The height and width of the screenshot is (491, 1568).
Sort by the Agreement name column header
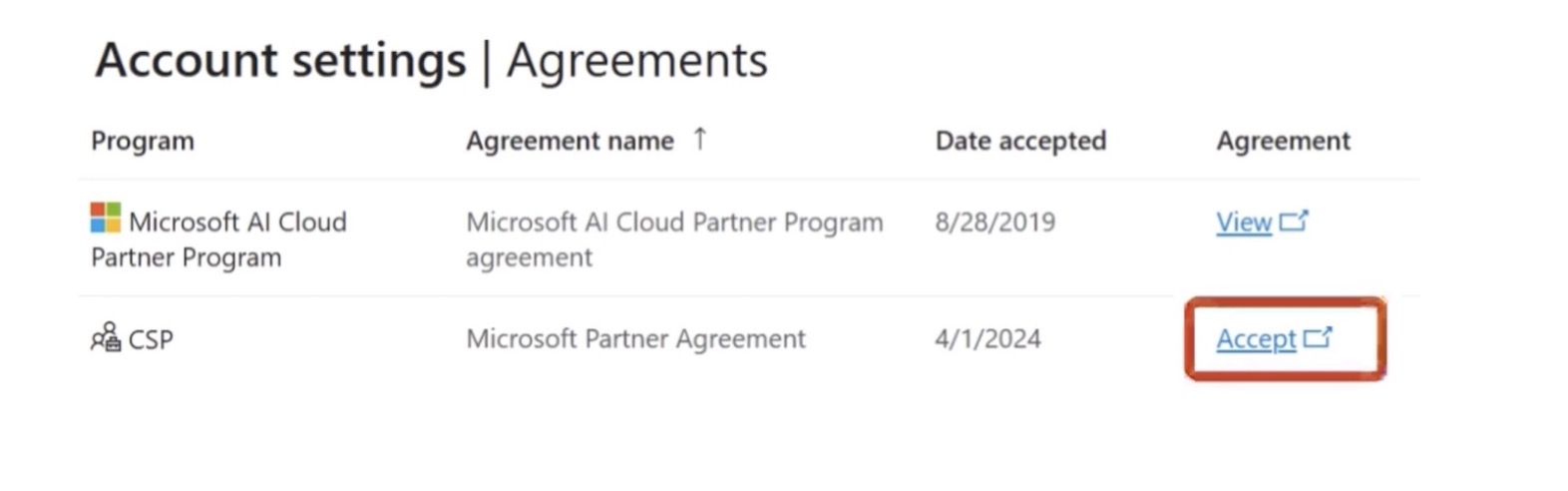pyautogui.click(x=570, y=142)
